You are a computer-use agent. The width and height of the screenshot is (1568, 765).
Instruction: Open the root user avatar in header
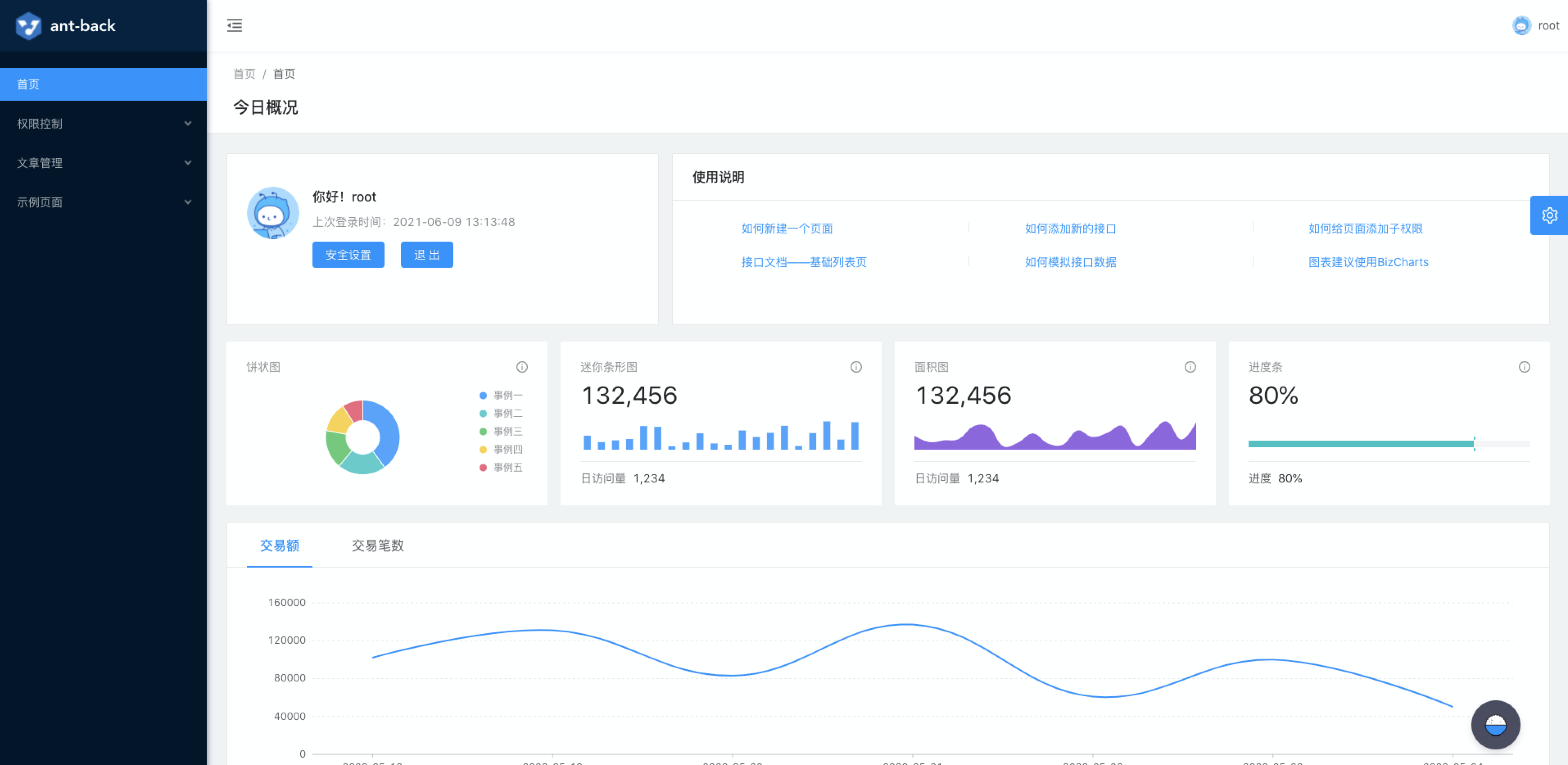[x=1521, y=25]
